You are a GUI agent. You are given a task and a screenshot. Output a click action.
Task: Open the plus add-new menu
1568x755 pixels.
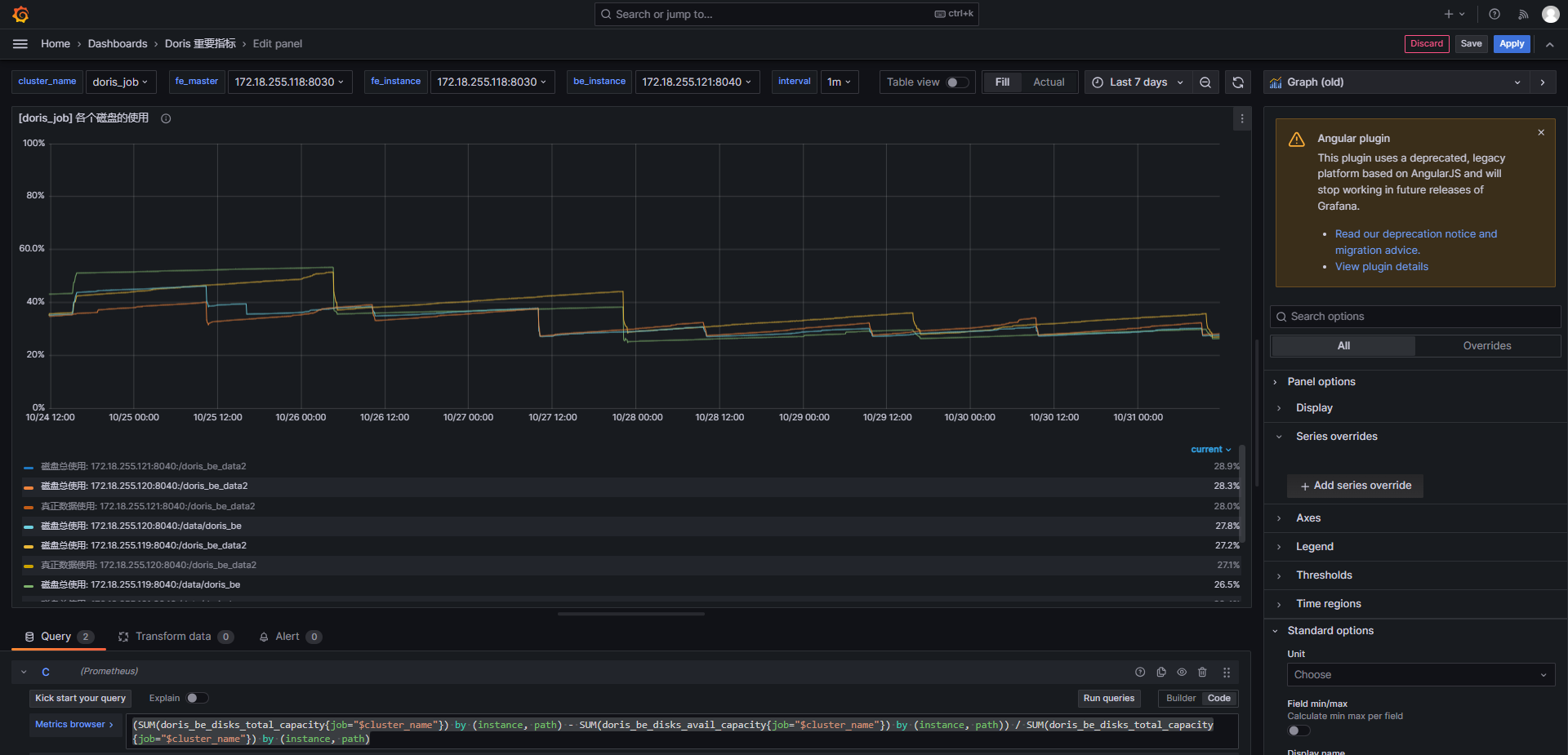click(1454, 14)
